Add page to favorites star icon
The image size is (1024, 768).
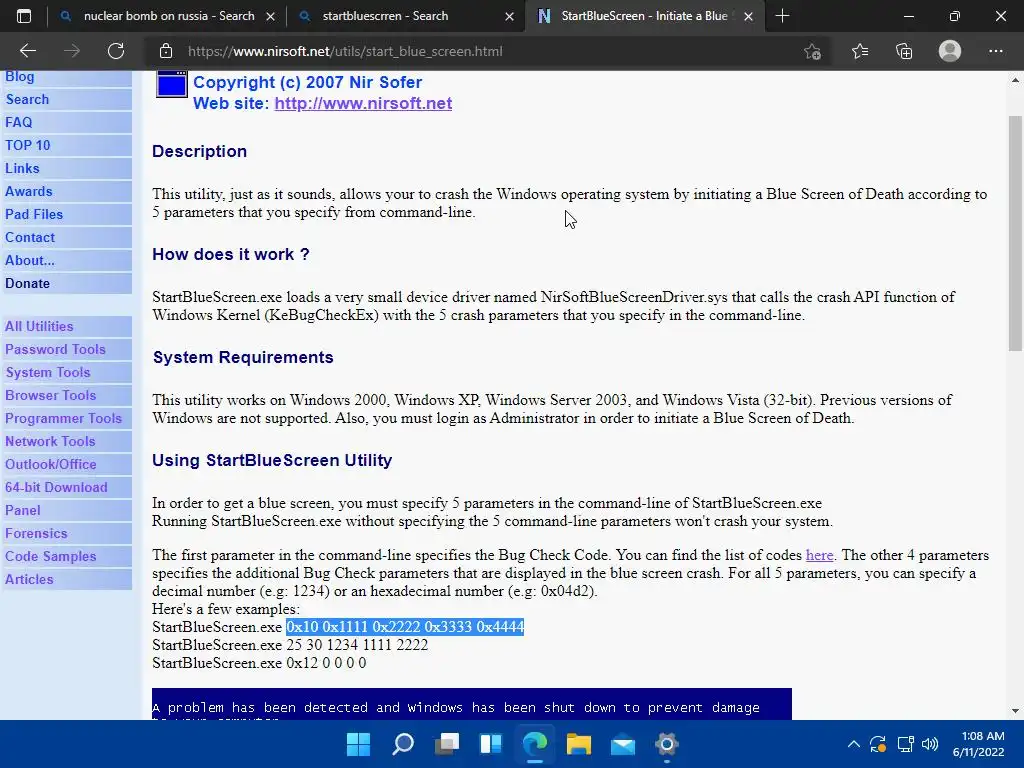pyautogui.click(x=812, y=51)
